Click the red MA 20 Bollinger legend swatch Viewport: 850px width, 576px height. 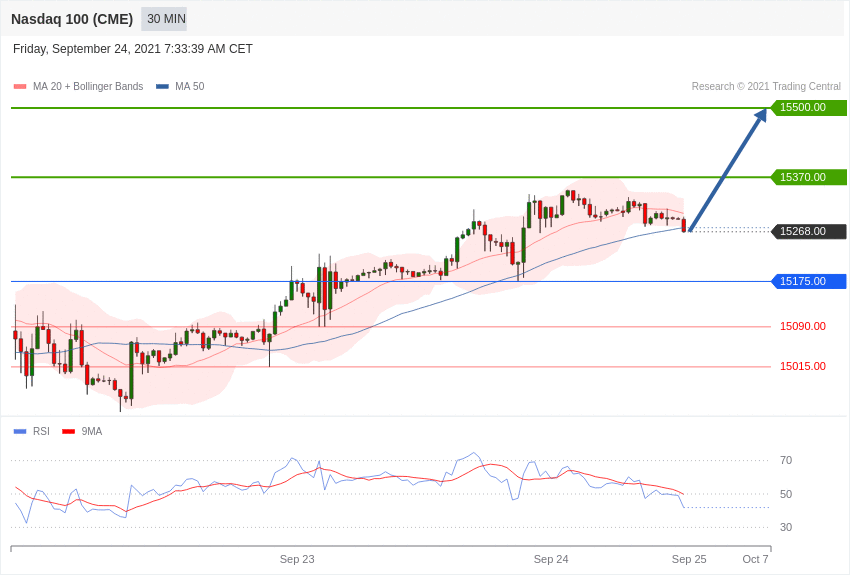(20, 87)
